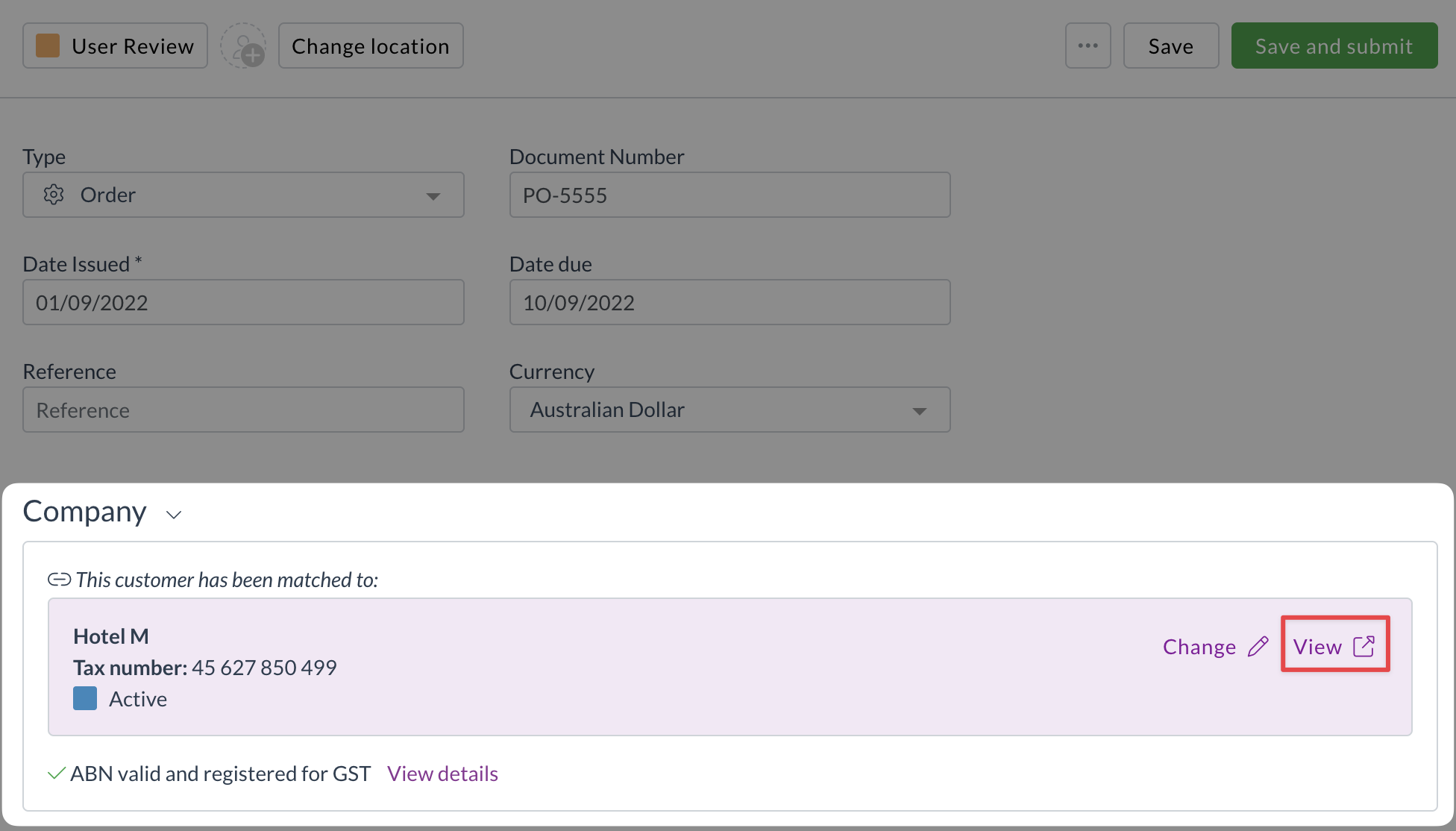Collapse the Company section chevron
Image resolution: width=1456 pixels, height=831 pixels.
(x=174, y=515)
